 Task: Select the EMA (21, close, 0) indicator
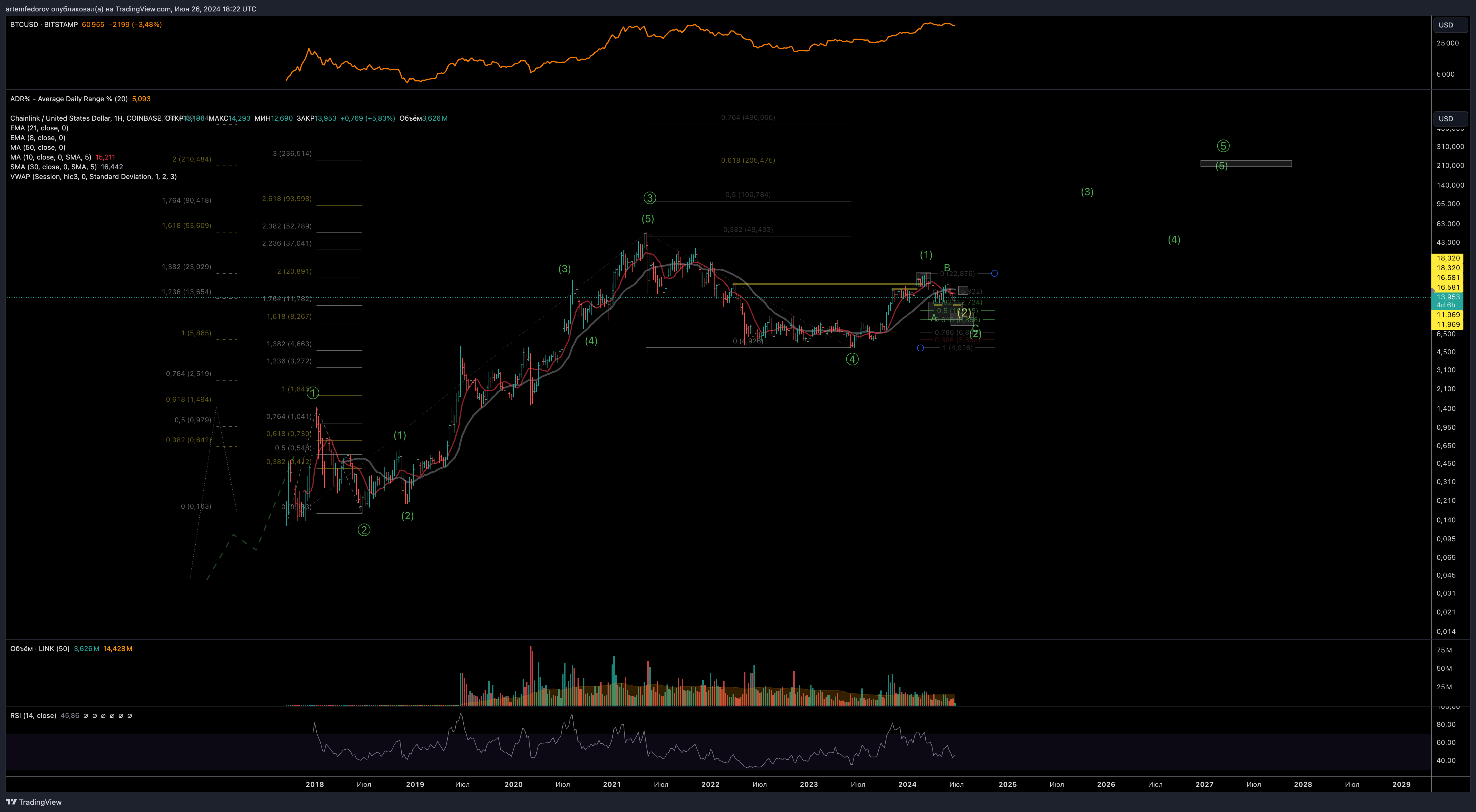coord(39,128)
